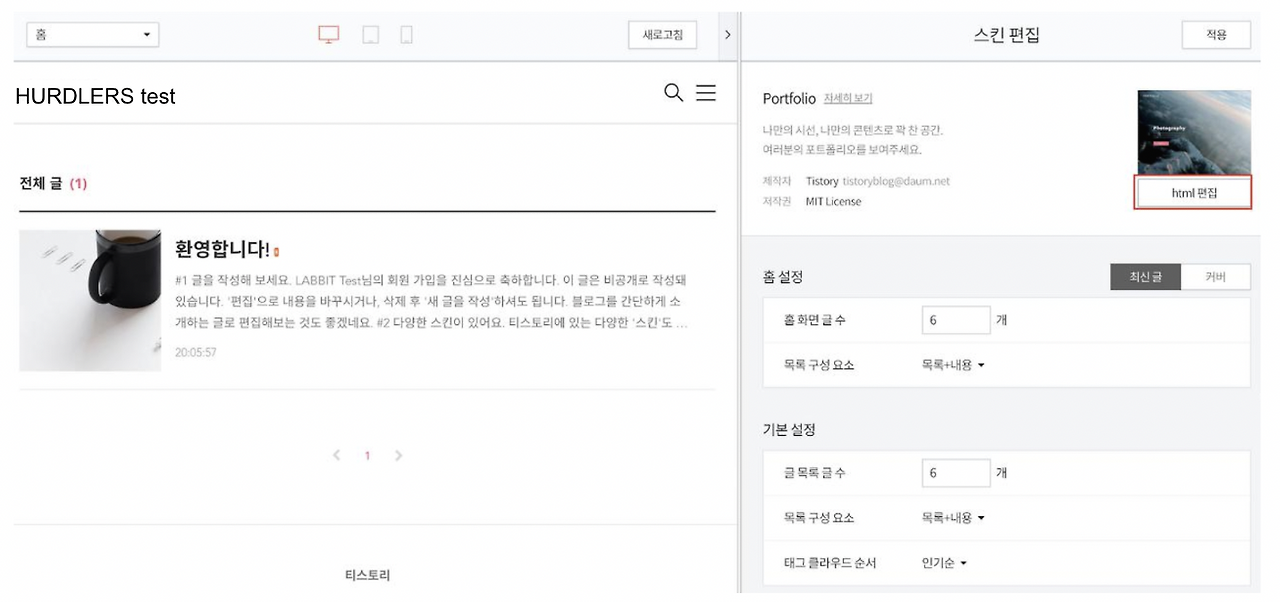Select page 1 in pagination
This screenshot has height=602, width=1280.
[x=367, y=455]
